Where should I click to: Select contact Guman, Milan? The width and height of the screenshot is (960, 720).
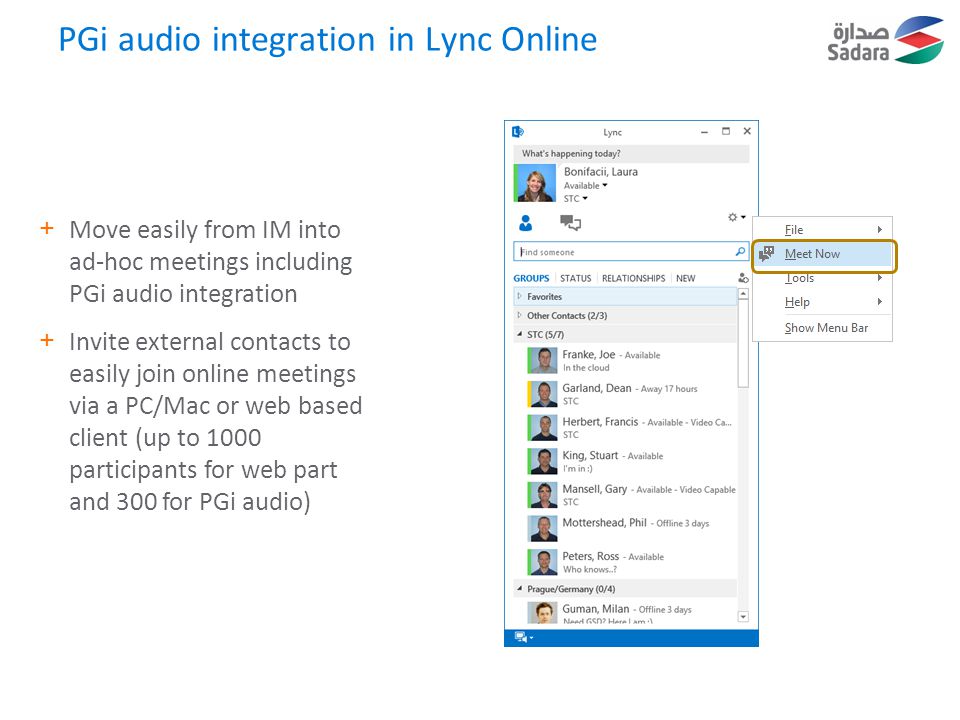(x=625, y=613)
